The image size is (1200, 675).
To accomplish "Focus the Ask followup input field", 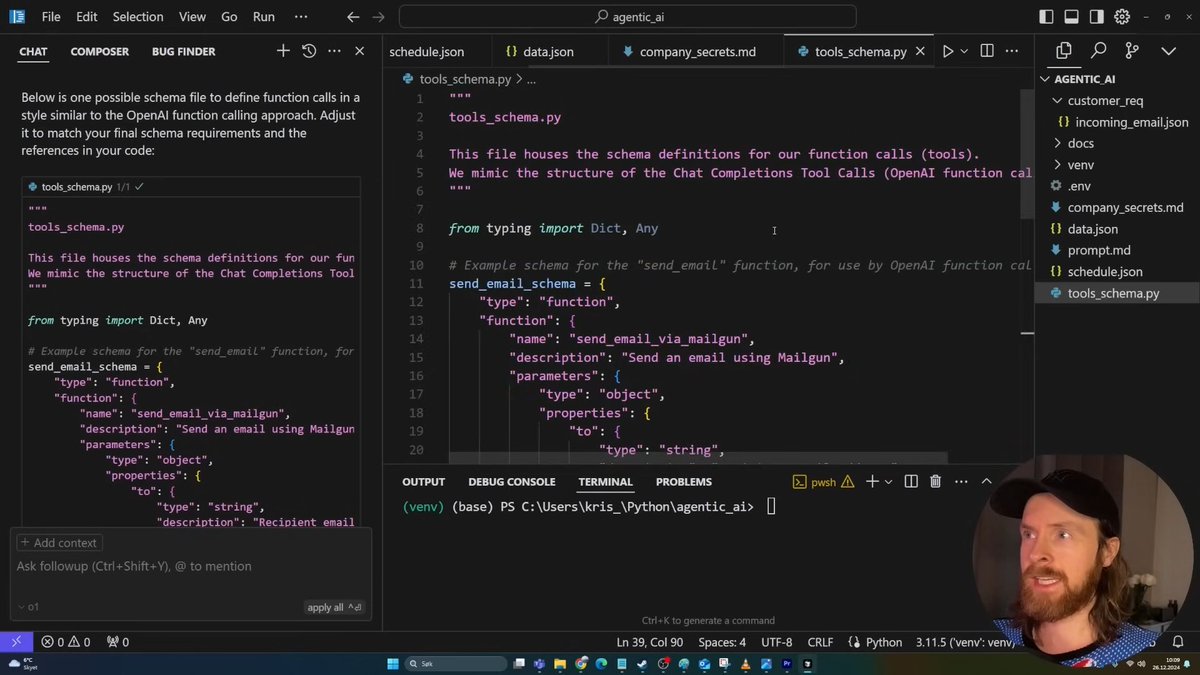I will 190,566.
